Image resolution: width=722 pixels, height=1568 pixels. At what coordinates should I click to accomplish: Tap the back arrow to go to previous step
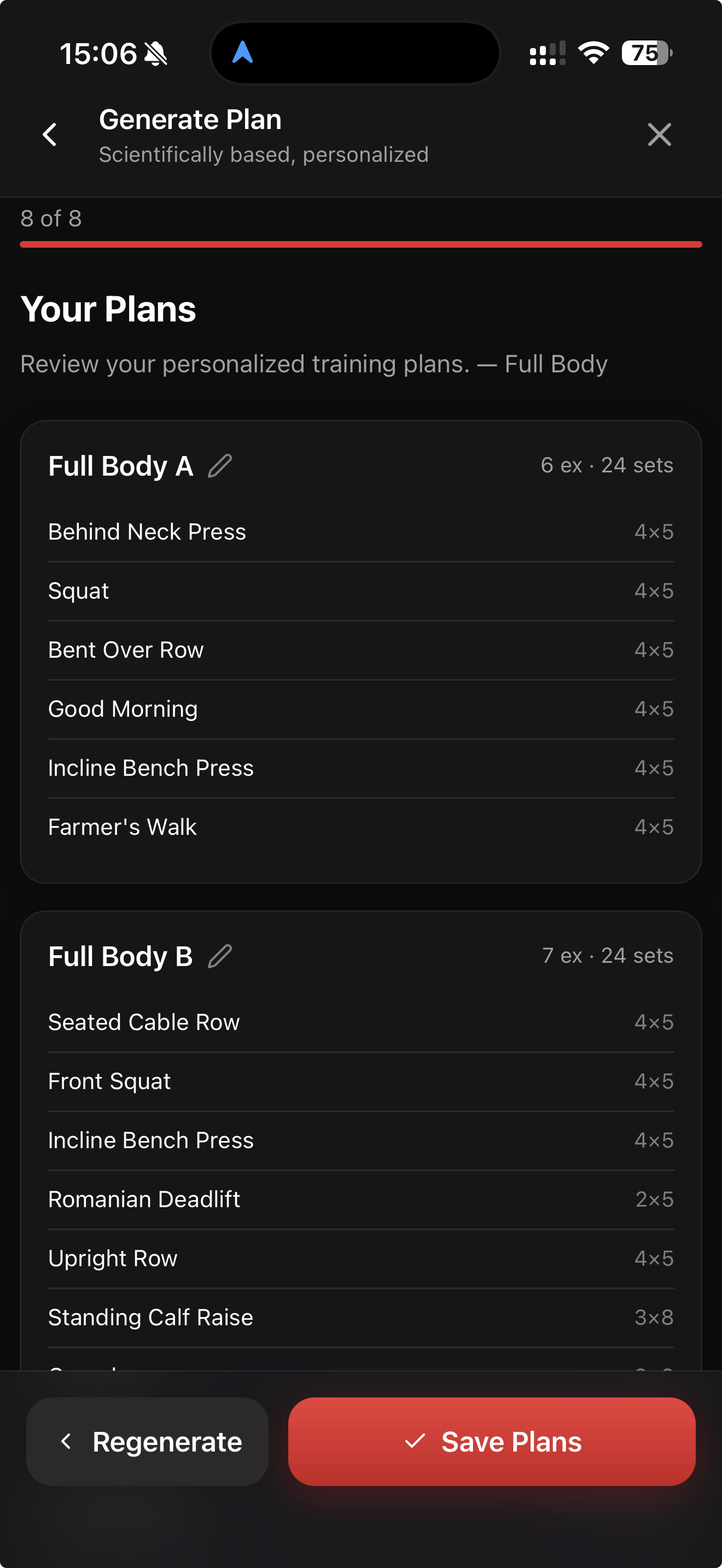50,134
